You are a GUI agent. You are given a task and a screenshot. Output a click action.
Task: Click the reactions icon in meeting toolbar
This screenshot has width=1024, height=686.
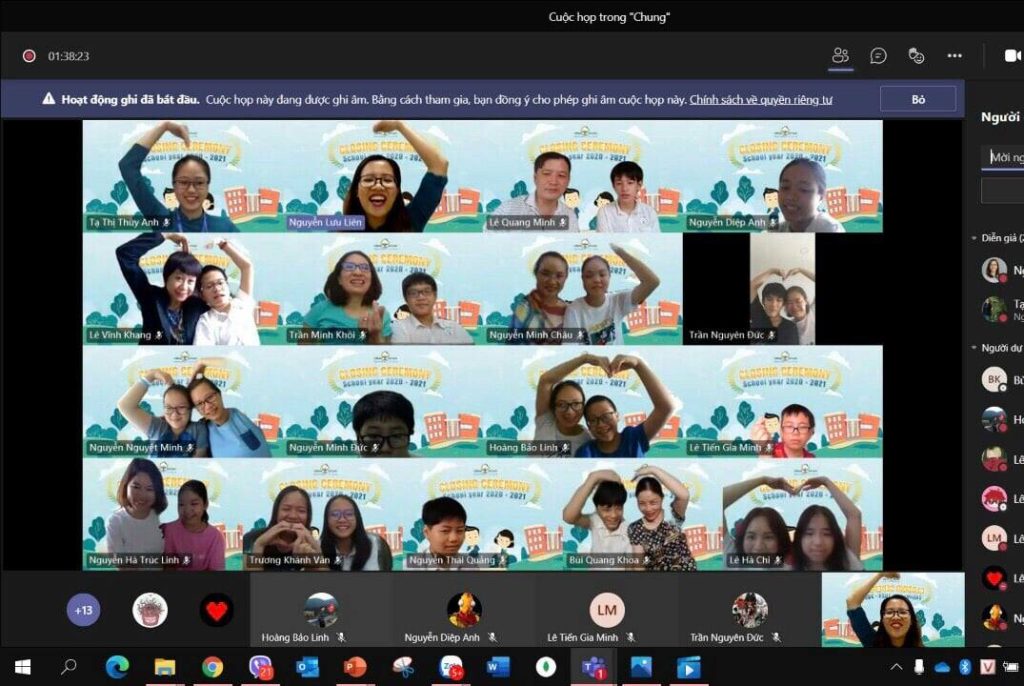pos(916,56)
